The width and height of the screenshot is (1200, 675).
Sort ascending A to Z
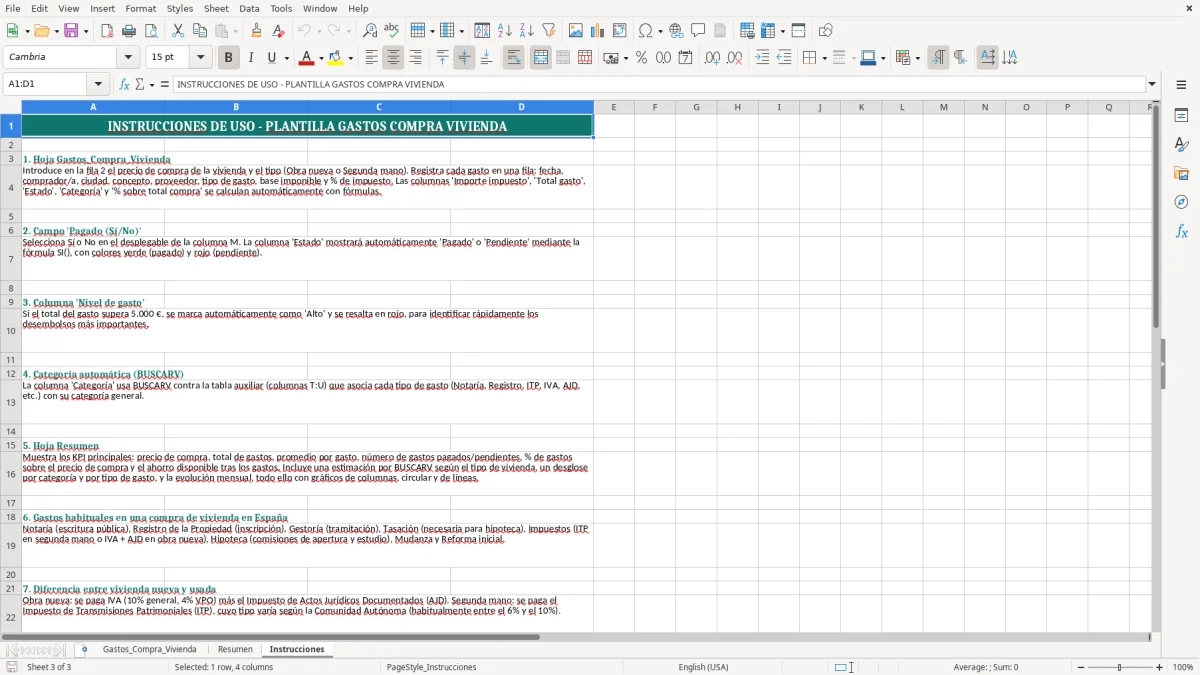(x=505, y=31)
